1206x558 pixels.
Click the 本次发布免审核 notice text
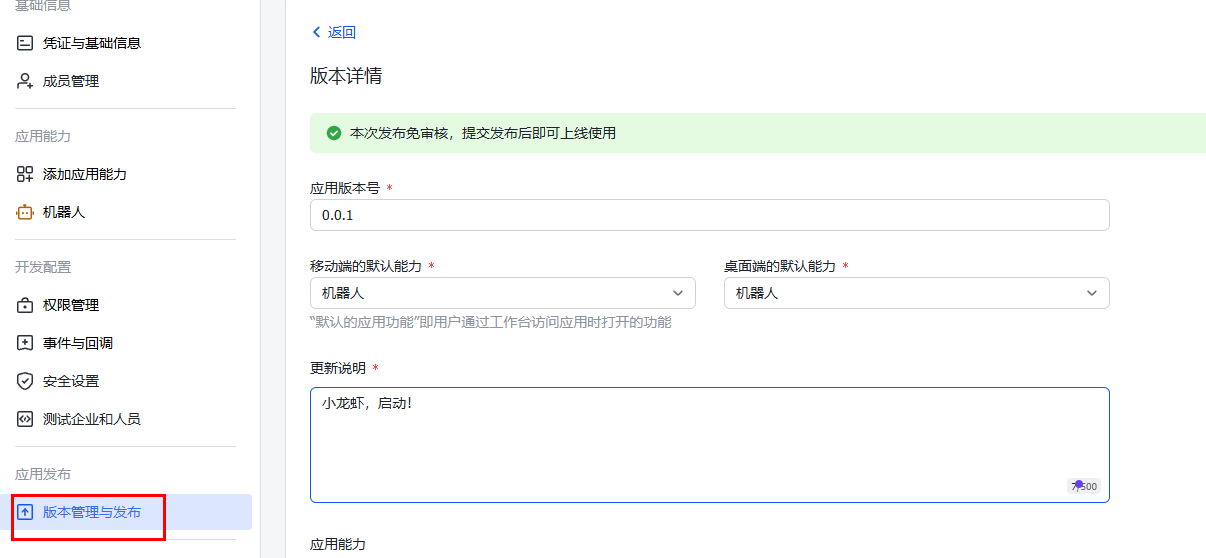tap(483, 133)
